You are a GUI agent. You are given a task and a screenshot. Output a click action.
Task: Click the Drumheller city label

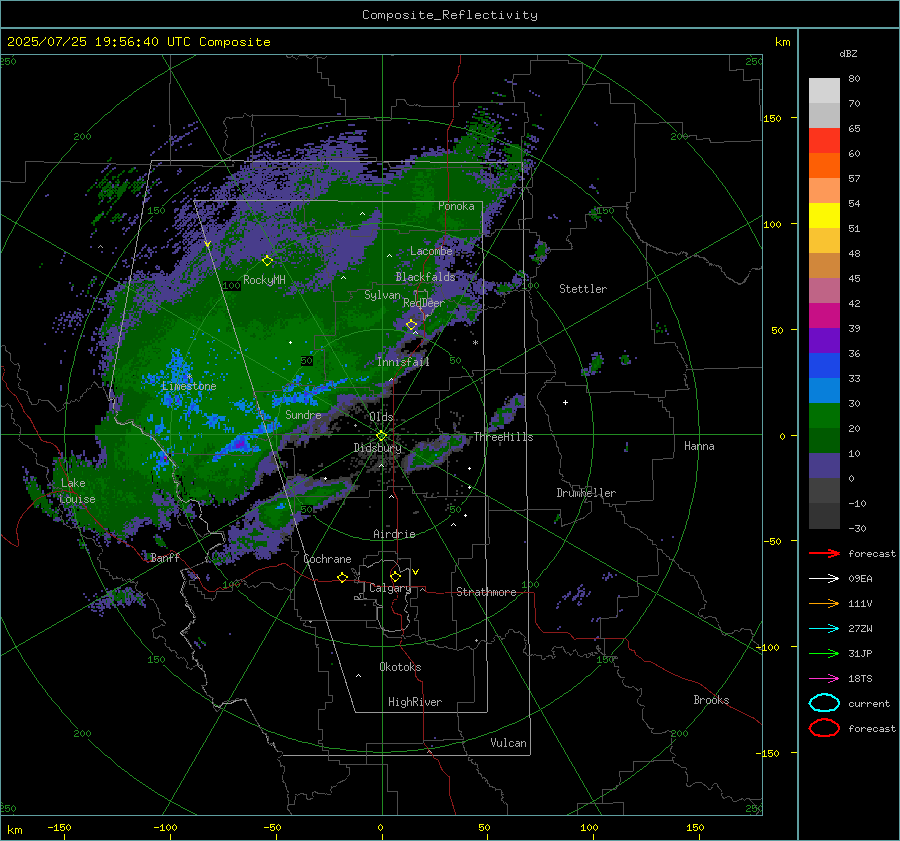(x=586, y=493)
